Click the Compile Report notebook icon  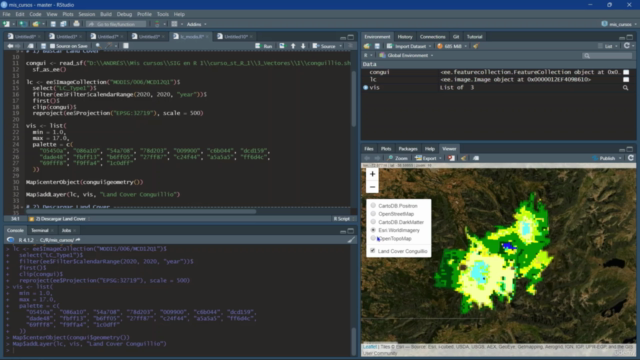126,46
